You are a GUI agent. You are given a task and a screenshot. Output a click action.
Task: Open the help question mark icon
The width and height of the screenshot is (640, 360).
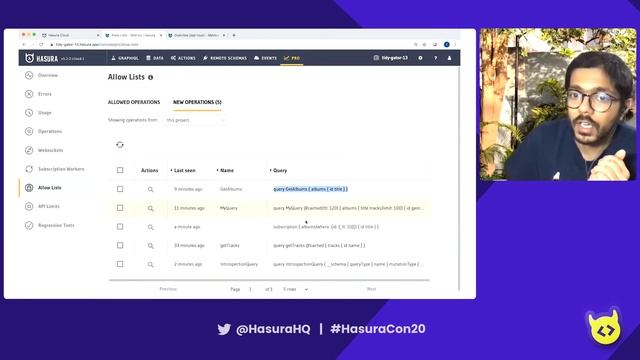point(436,58)
